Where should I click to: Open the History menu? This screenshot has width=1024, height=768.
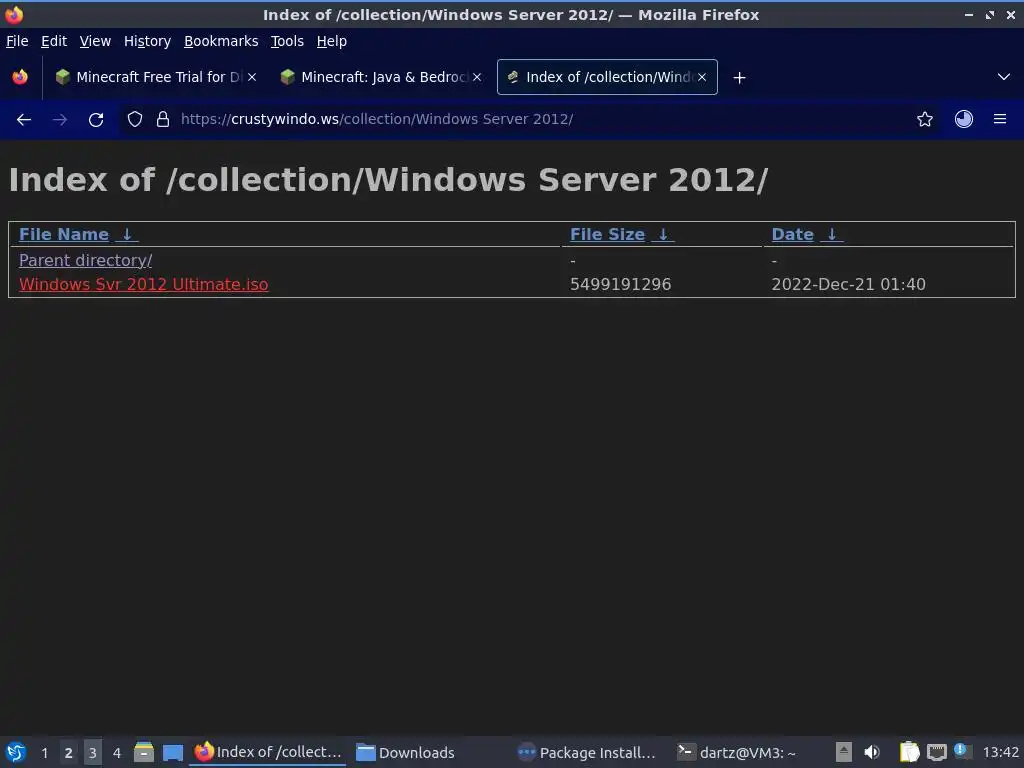[148, 41]
